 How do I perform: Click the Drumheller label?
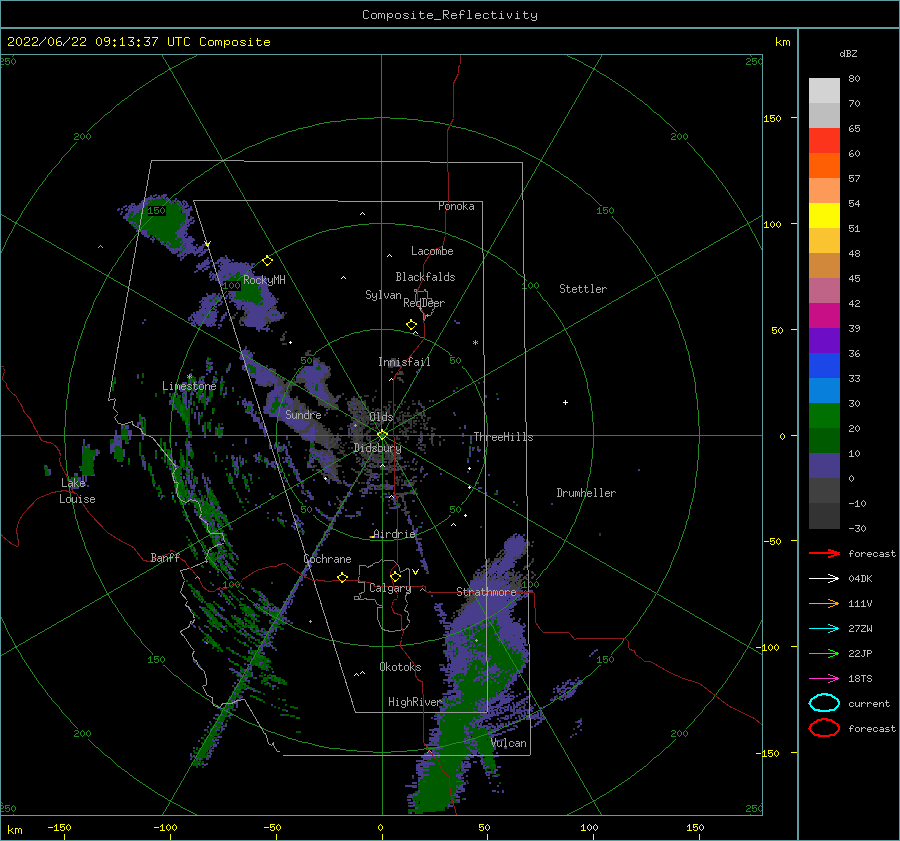(586, 493)
